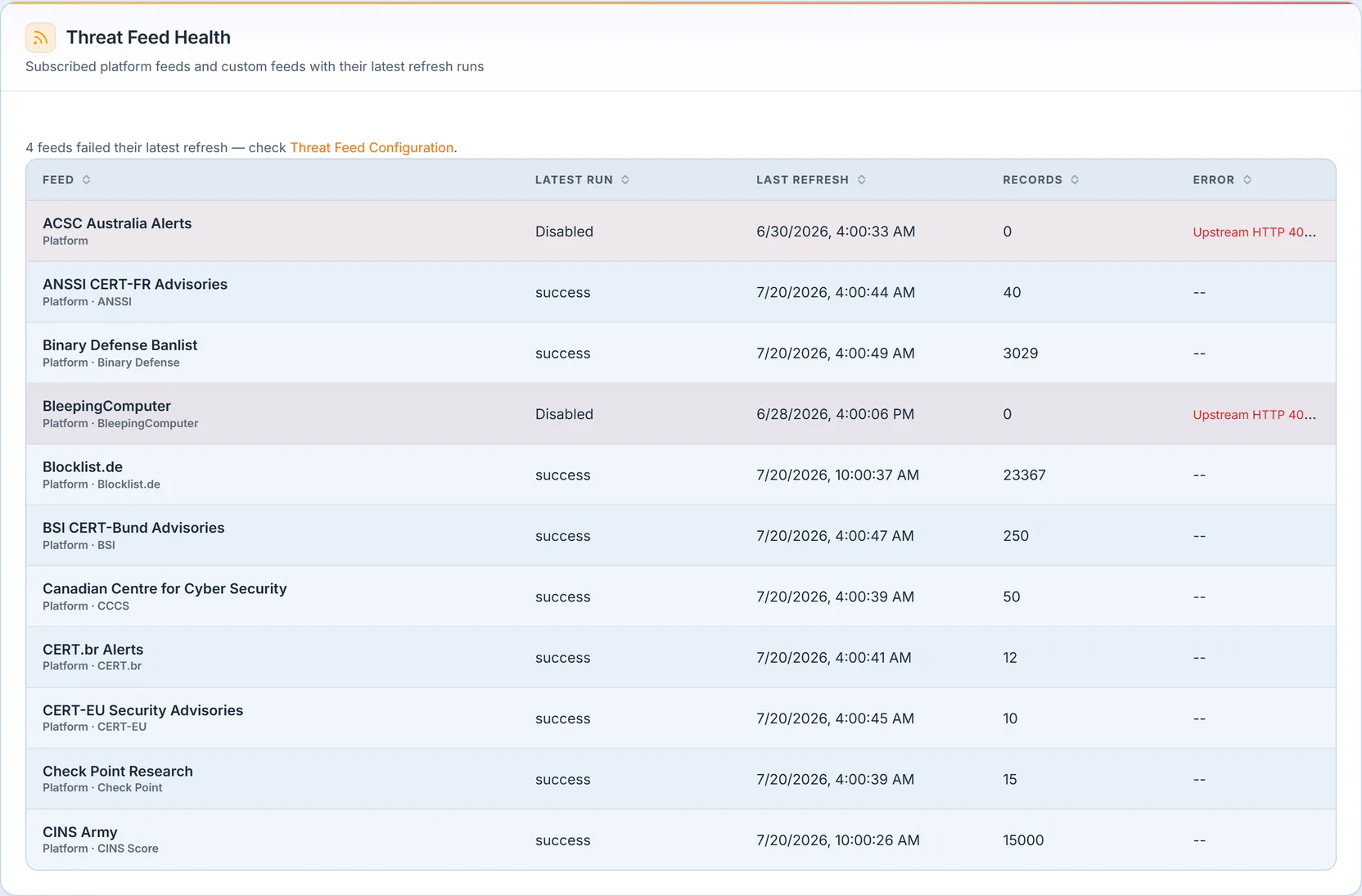1362x896 pixels.
Task: Select the BSI CERT-Bund Advisories feed name
Action: (133, 528)
